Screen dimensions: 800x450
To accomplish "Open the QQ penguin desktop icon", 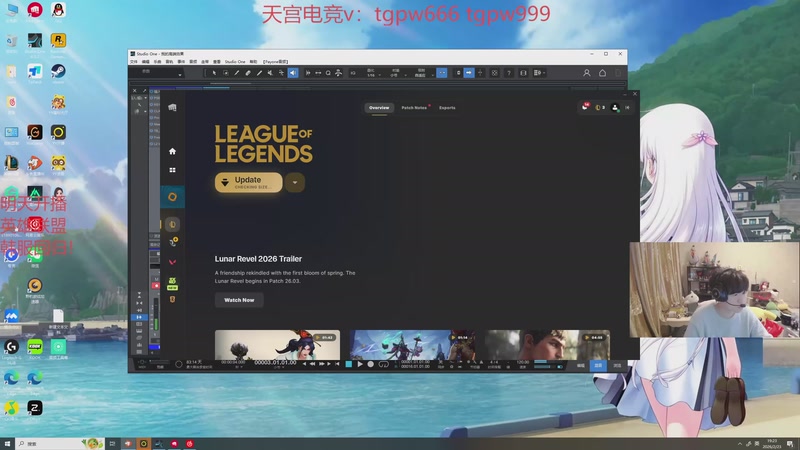I will (x=58, y=11).
